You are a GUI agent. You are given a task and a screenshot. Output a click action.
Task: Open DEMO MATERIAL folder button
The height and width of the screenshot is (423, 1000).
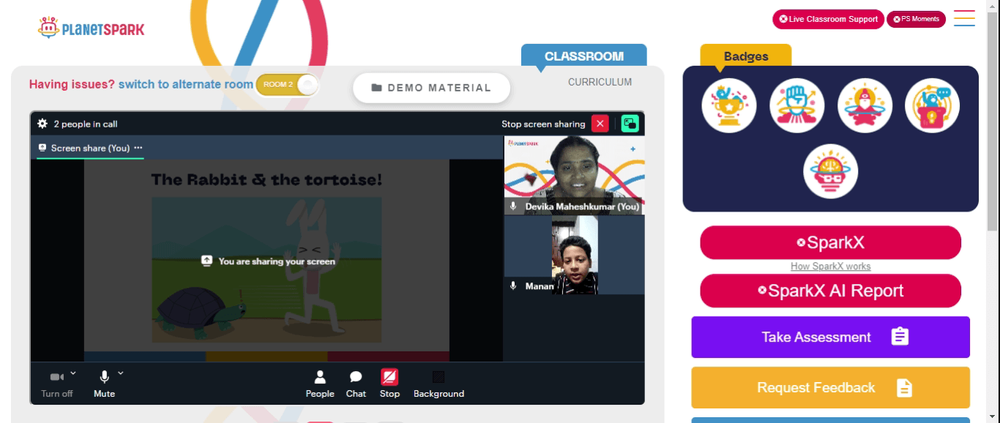[x=432, y=88]
